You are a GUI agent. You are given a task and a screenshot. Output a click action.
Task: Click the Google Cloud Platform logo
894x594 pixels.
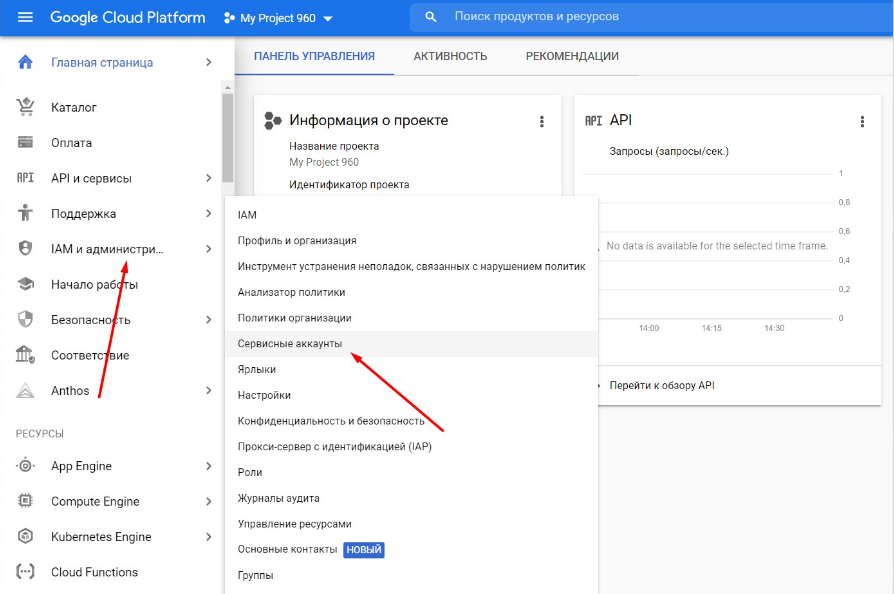128,18
